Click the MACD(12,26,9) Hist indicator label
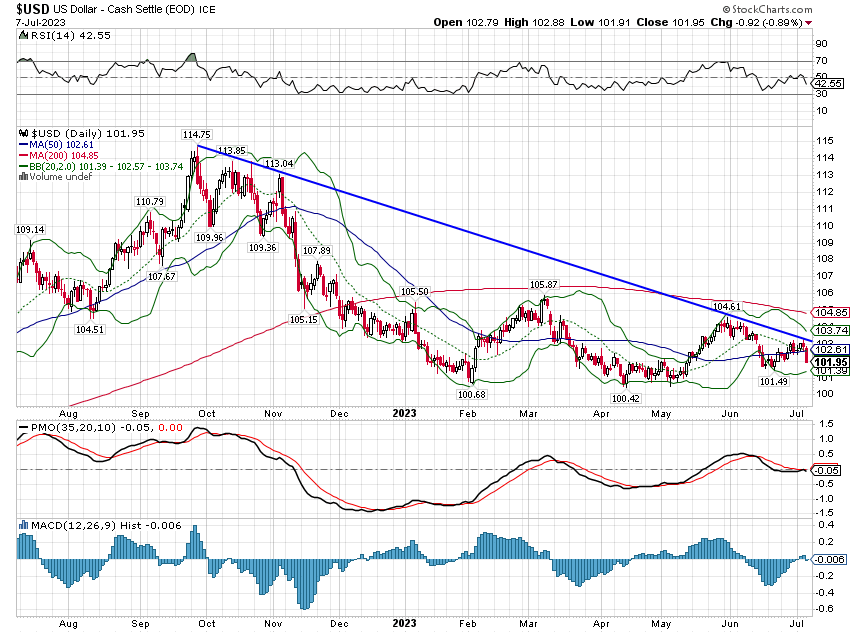Viewport: 850px width, 633px height. point(70,525)
